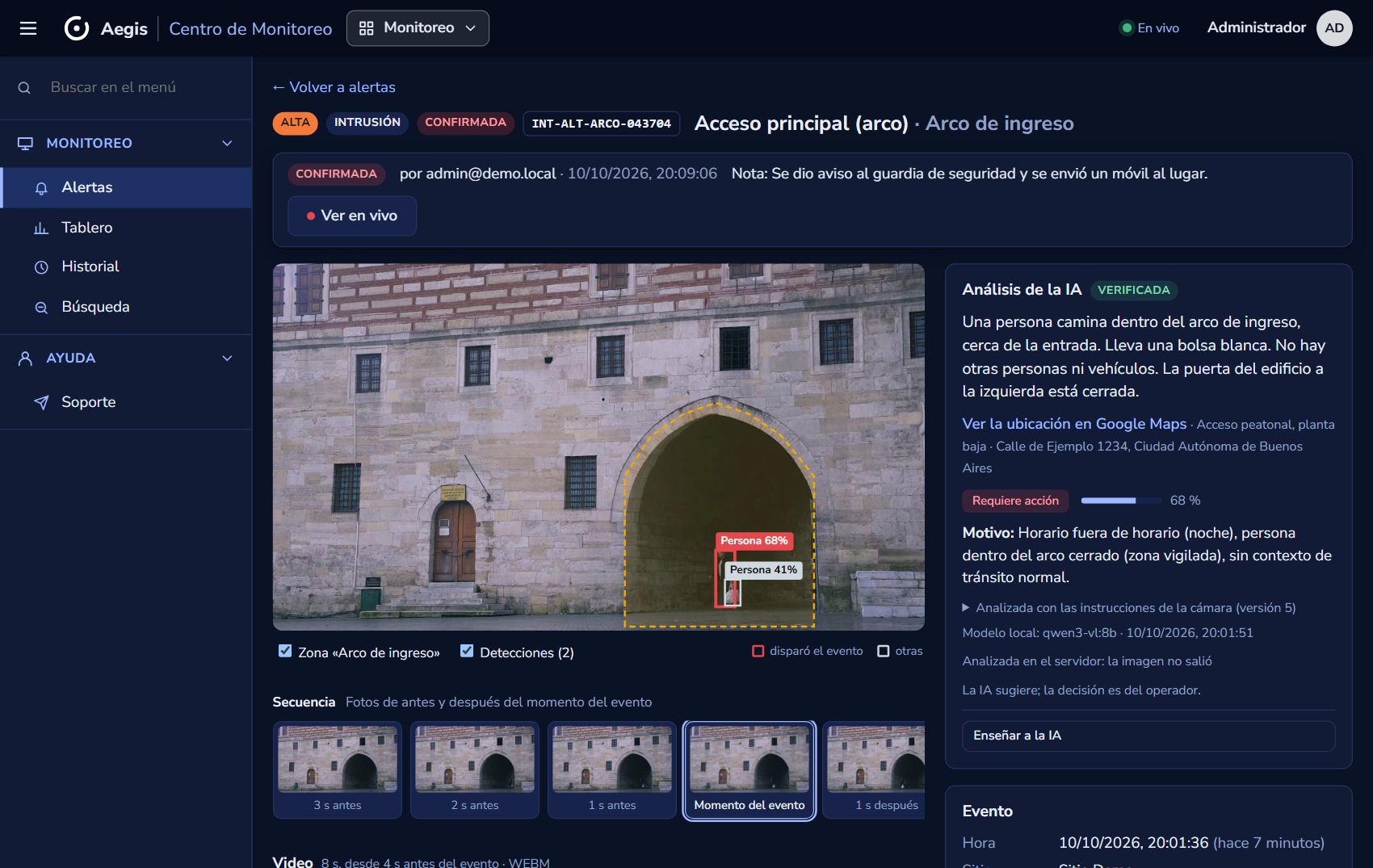
Task: Select the 3 s antes thumbnail
Action: pos(338,769)
